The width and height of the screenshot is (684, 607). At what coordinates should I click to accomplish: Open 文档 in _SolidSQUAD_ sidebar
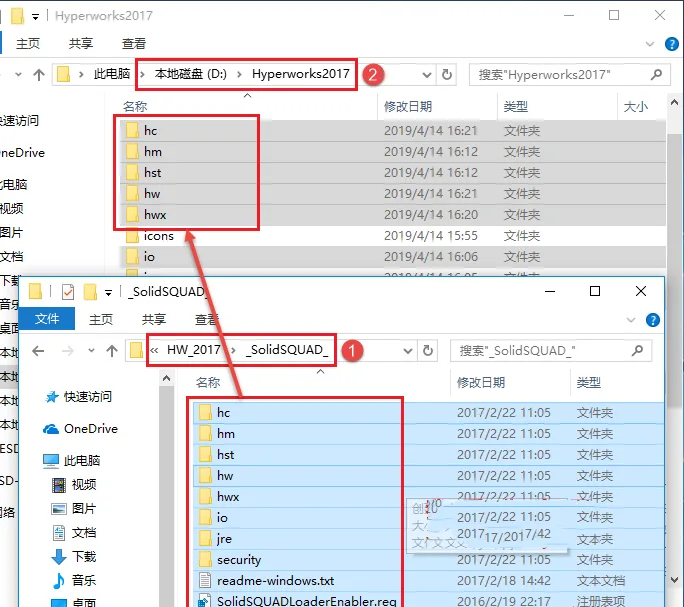74,532
